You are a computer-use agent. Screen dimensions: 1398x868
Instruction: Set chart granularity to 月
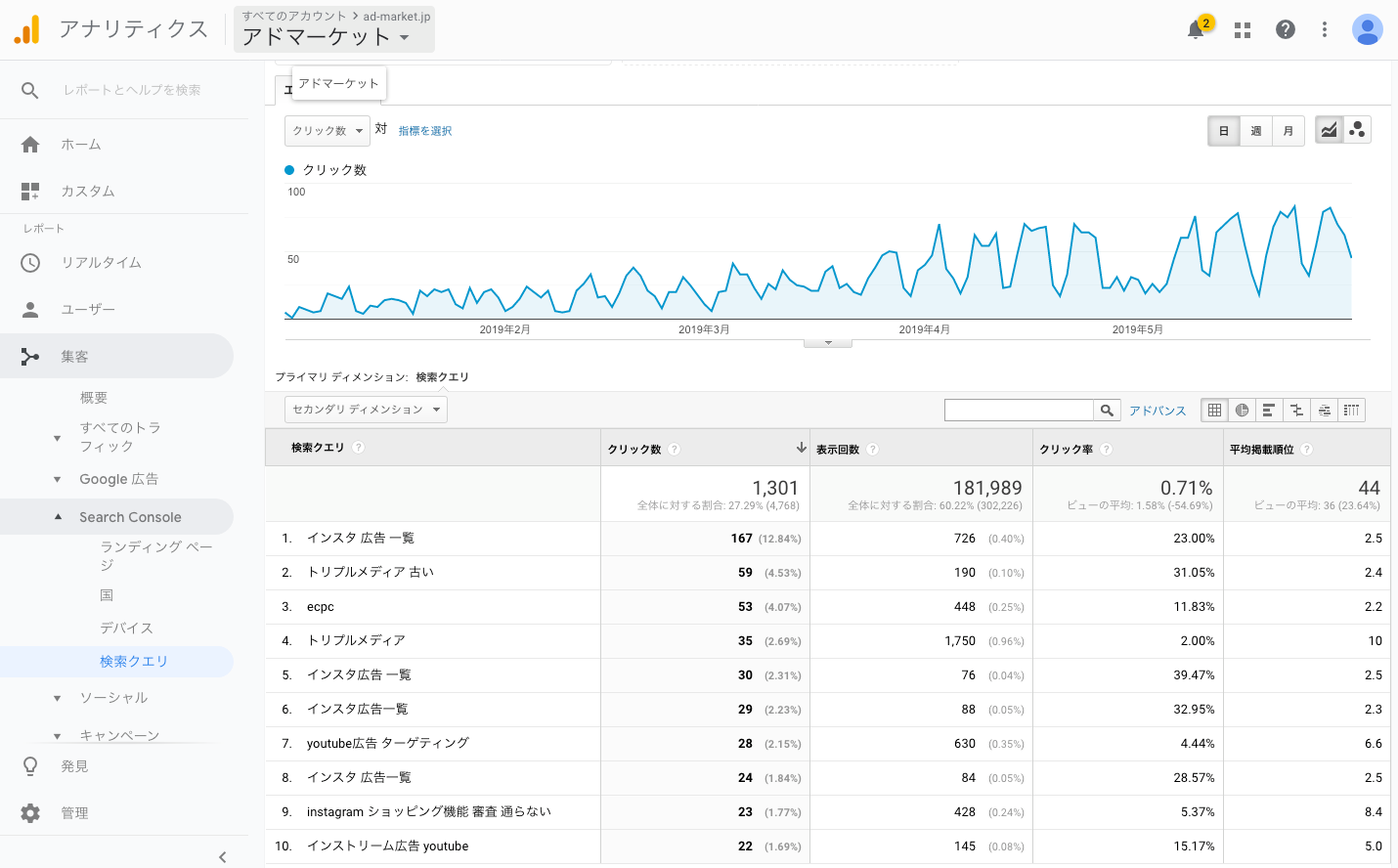click(x=1289, y=131)
